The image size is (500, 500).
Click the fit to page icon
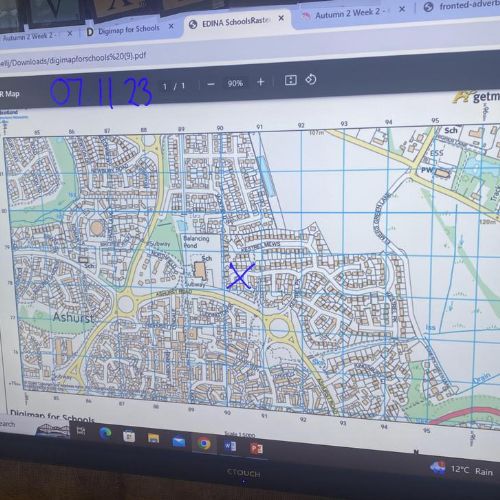point(291,80)
